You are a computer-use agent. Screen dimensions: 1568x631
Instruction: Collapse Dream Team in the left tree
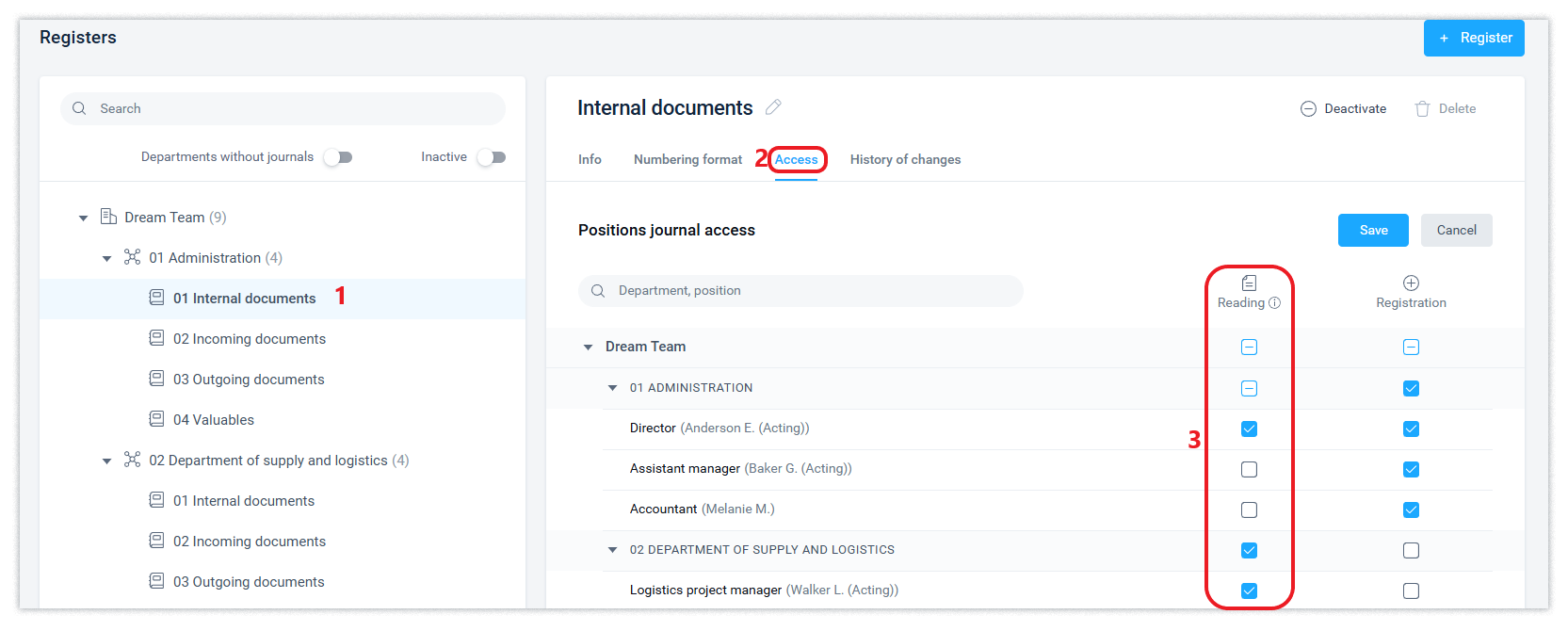pyautogui.click(x=83, y=218)
